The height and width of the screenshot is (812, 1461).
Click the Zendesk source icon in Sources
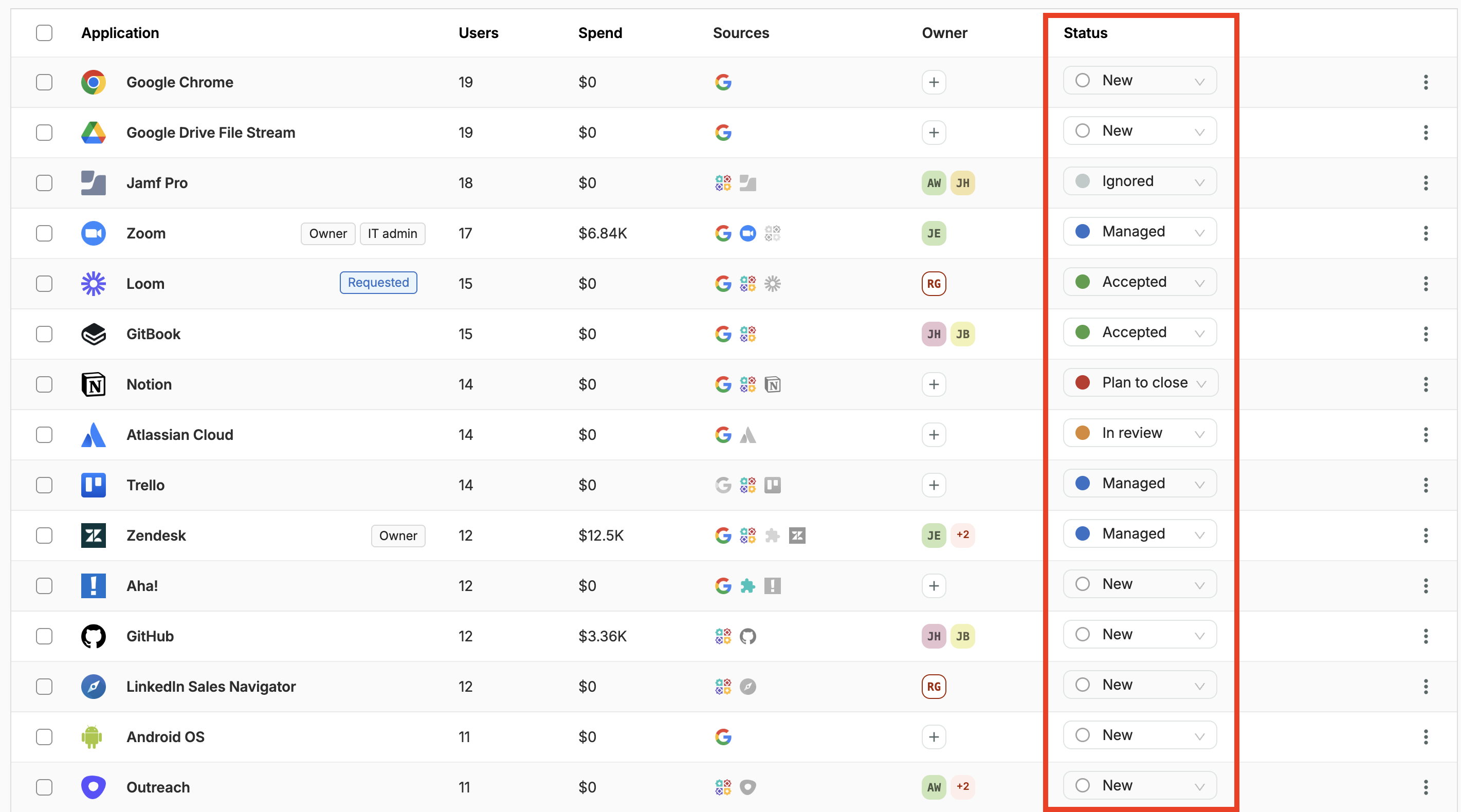pos(797,536)
